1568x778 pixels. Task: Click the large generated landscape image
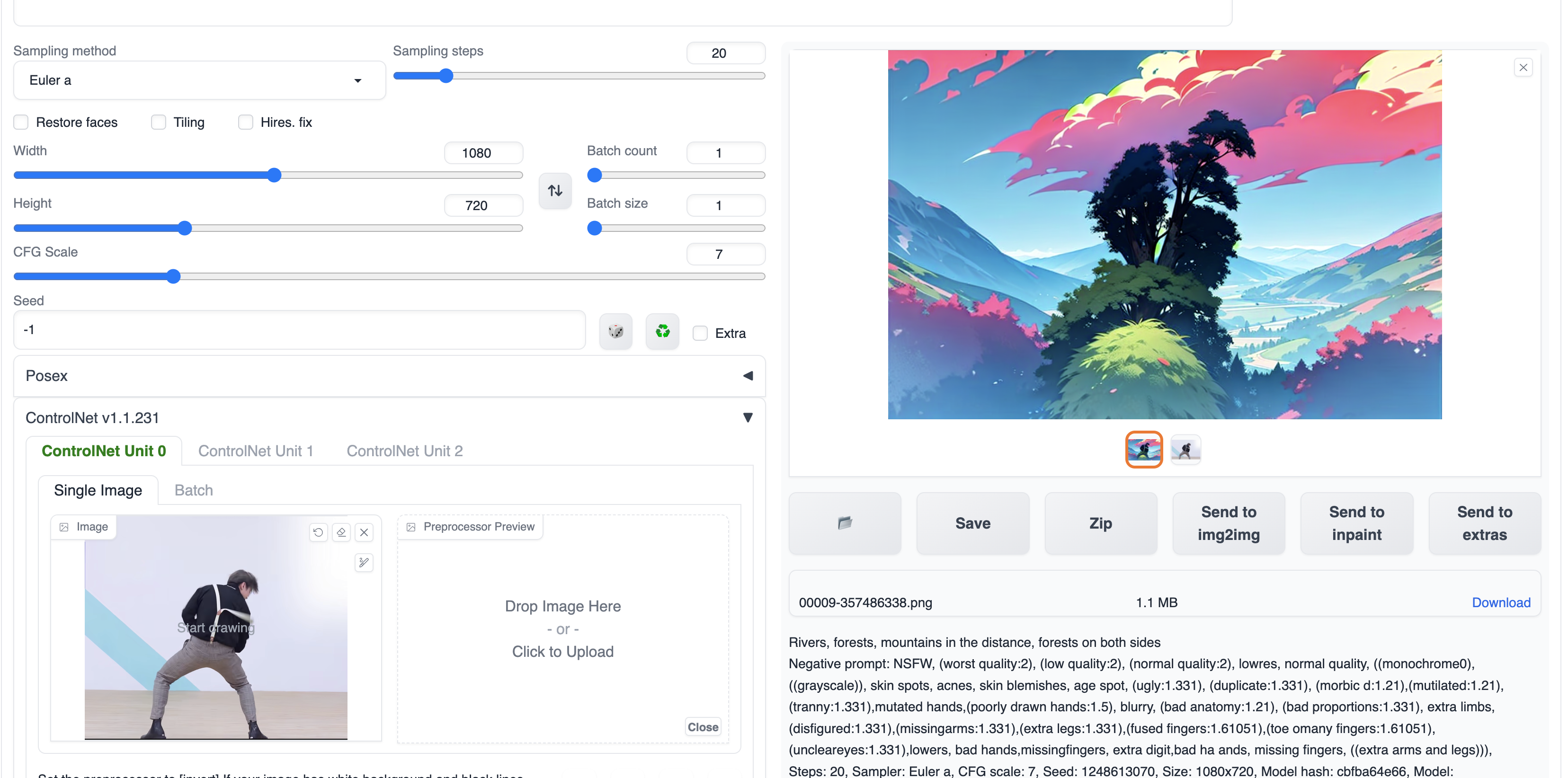(1165, 234)
